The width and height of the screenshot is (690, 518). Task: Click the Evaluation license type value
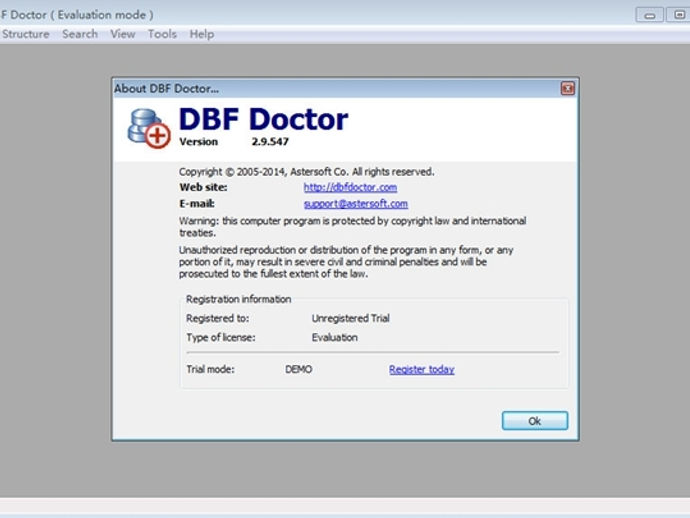click(x=334, y=338)
